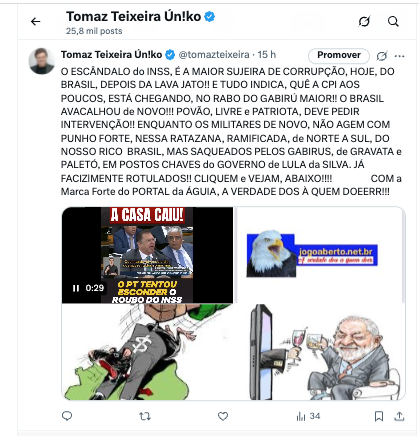
Task: Open Tomaz Teixeira profile avatar
Action: 42,61
